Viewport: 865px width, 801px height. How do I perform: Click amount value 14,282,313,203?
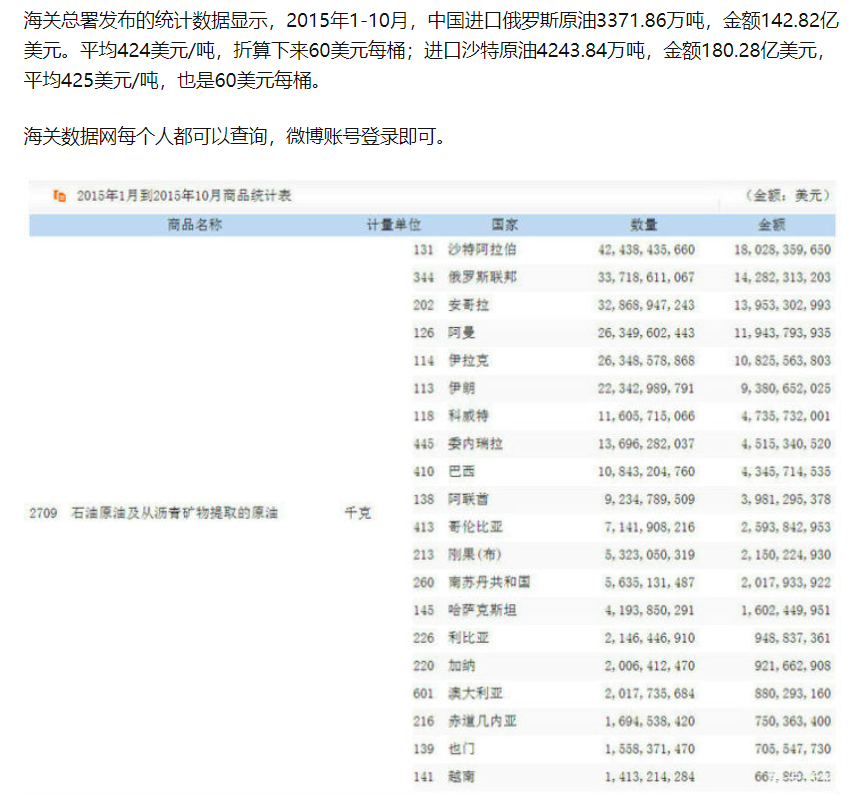[x=782, y=277]
